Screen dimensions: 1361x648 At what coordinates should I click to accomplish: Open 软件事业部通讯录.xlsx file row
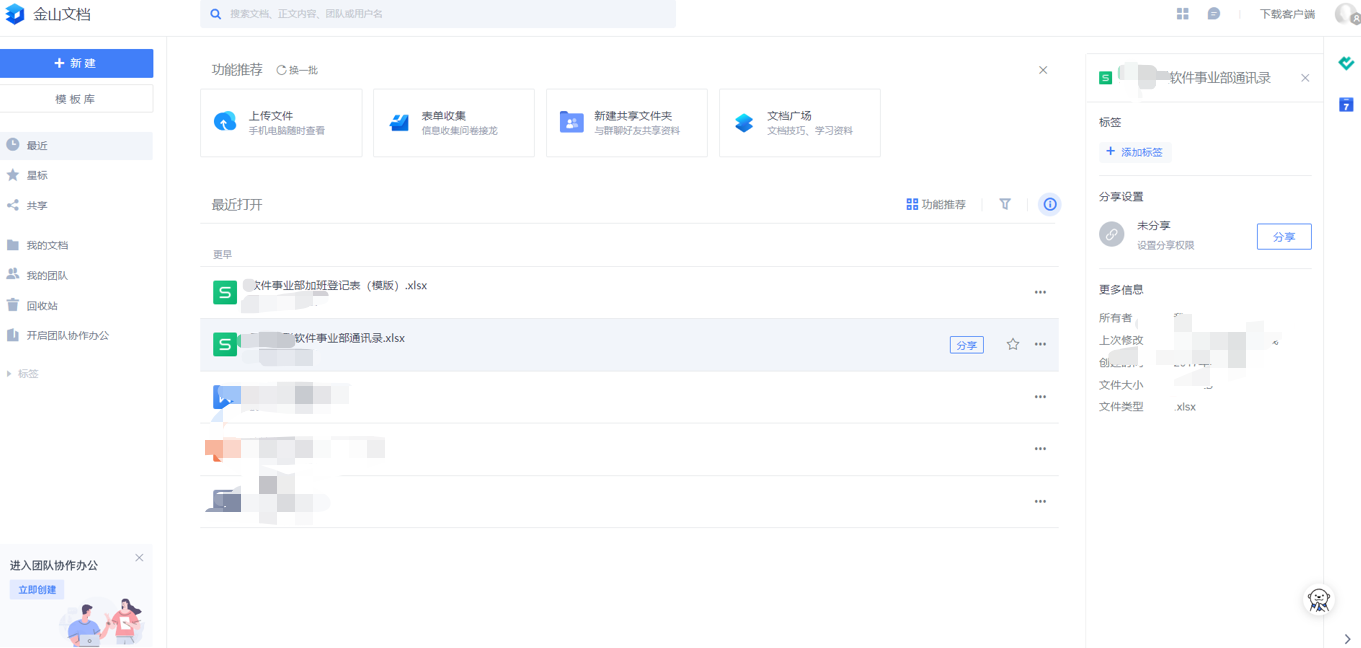click(629, 345)
